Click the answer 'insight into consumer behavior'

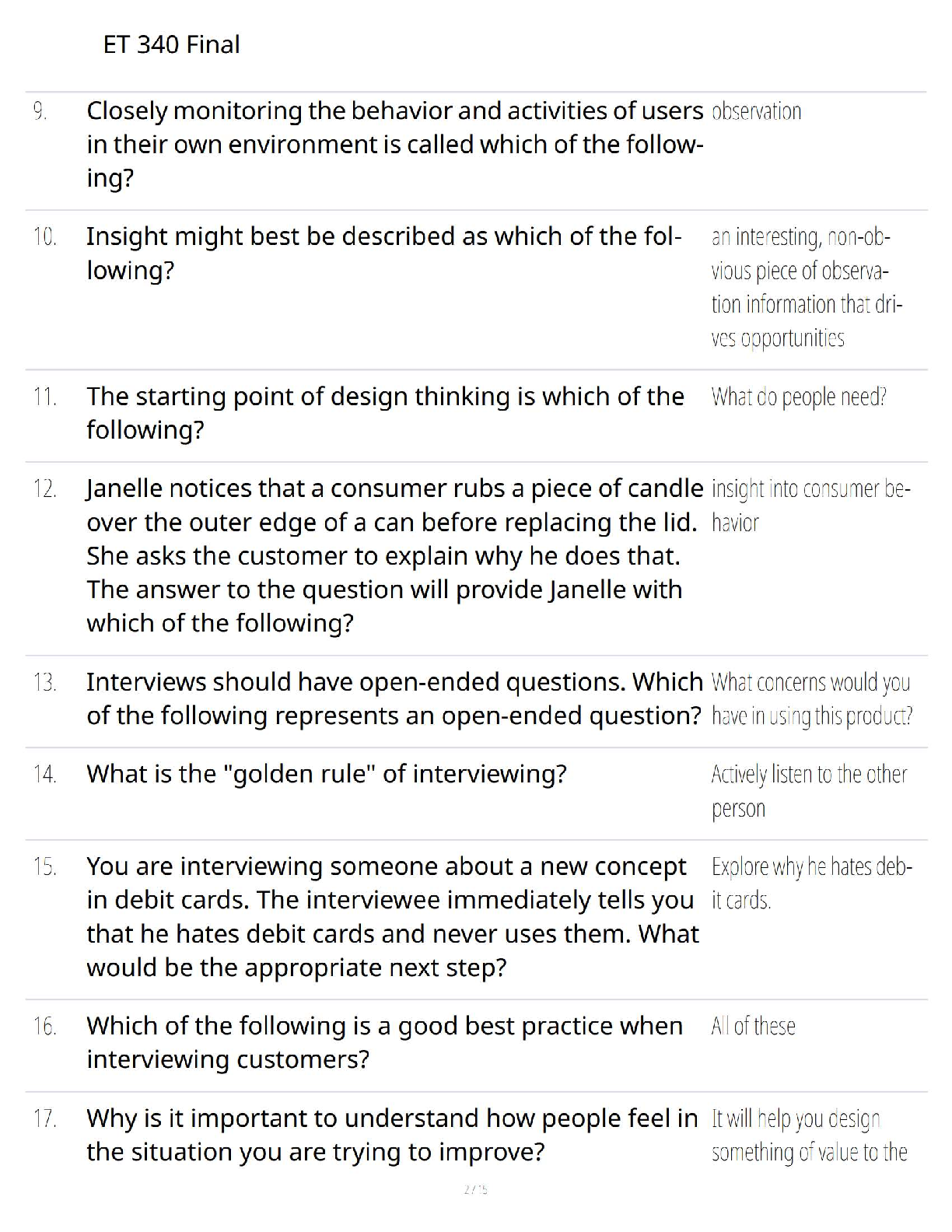(810, 506)
